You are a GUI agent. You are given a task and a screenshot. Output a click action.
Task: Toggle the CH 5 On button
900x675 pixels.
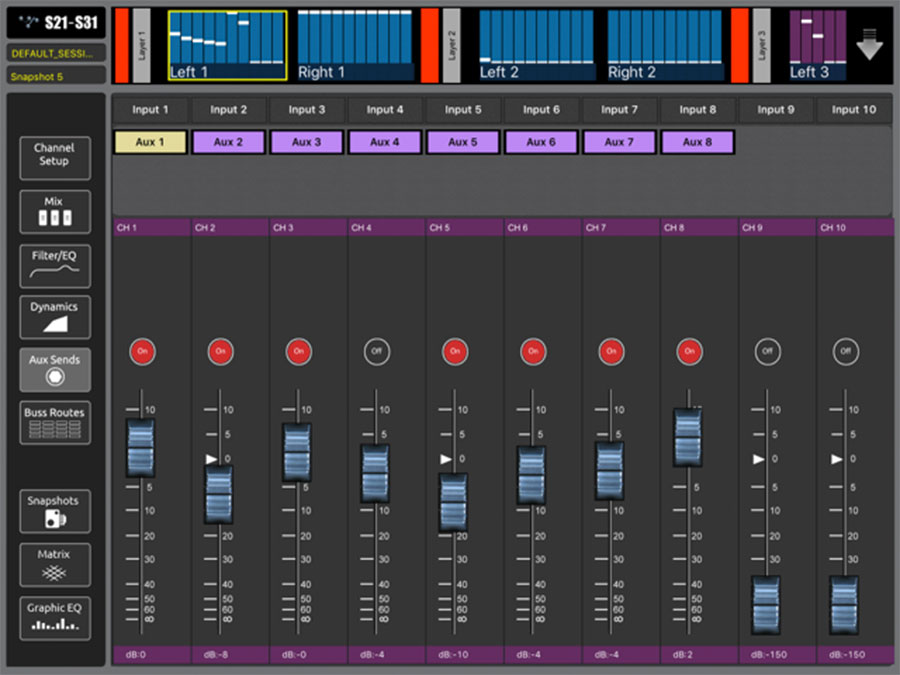(x=455, y=351)
